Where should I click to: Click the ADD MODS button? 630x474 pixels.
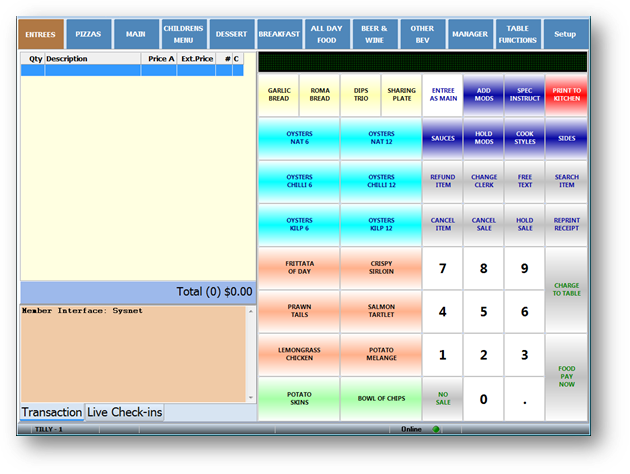point(483,95)
